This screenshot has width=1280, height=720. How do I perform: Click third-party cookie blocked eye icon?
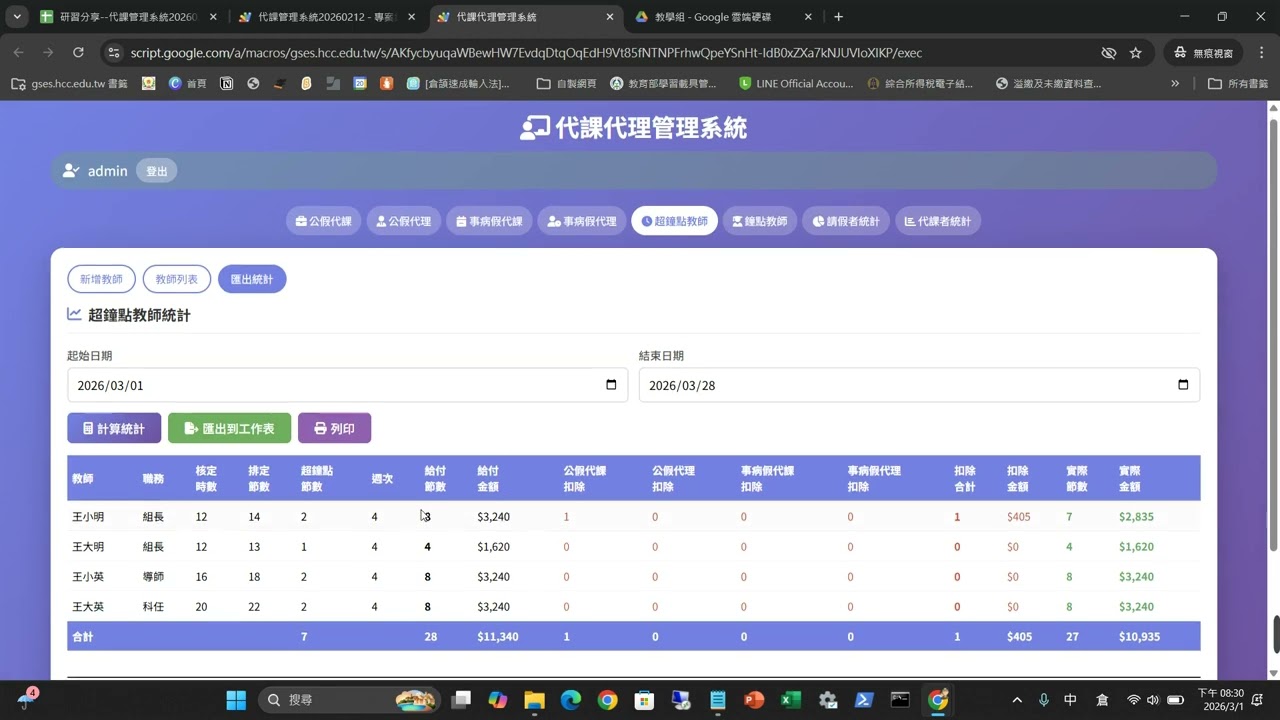(x=1108, y=53)
